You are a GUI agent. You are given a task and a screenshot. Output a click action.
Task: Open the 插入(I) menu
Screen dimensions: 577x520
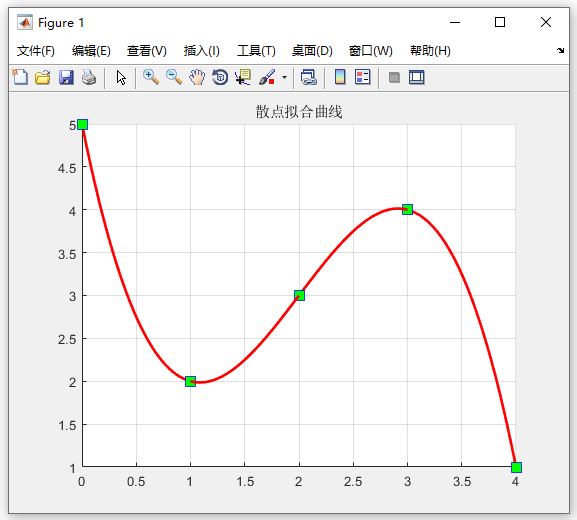[x=202, y=51]
